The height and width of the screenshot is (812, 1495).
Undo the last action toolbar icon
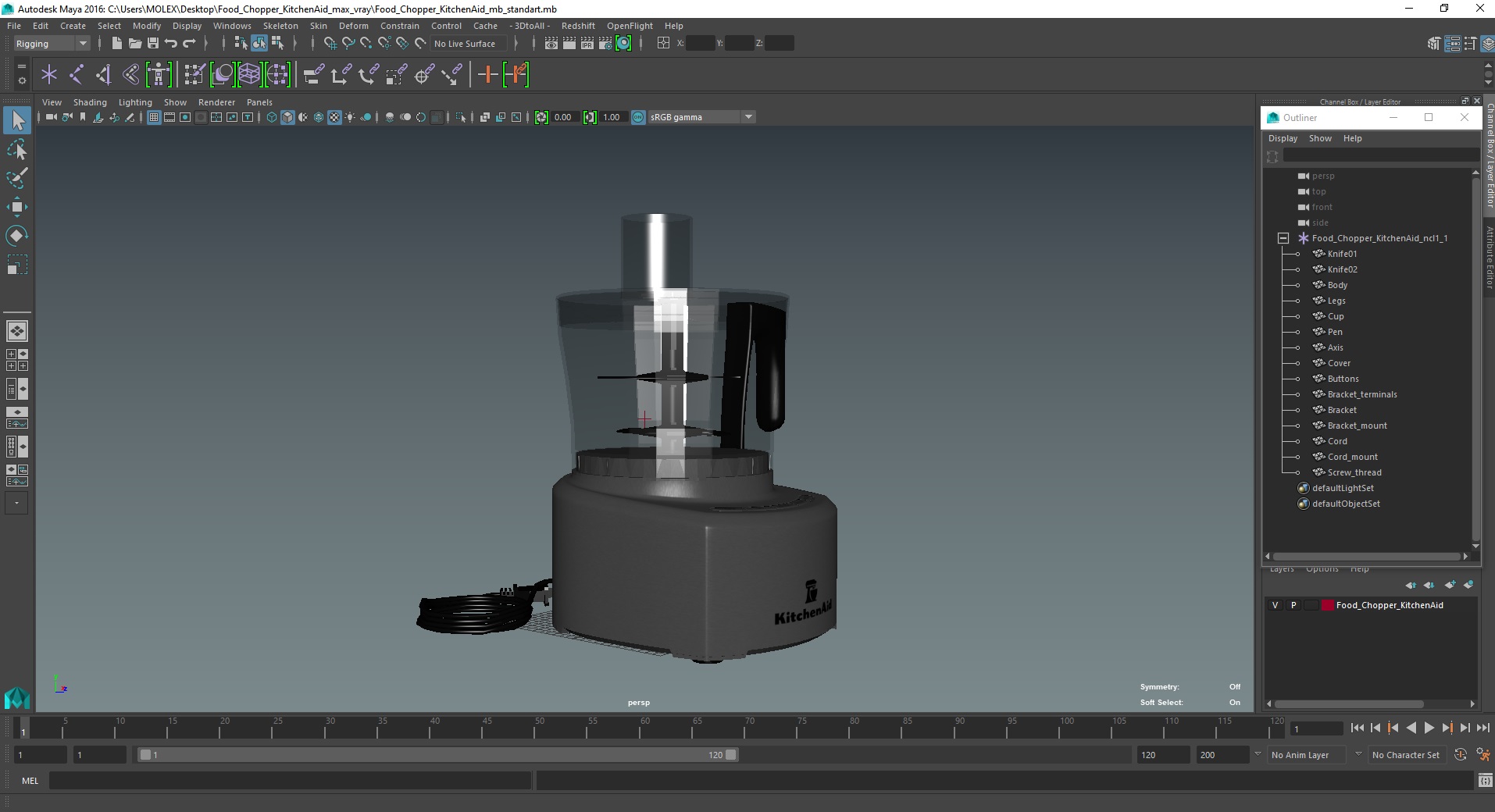pyautogui.click(x=171, y=44)
